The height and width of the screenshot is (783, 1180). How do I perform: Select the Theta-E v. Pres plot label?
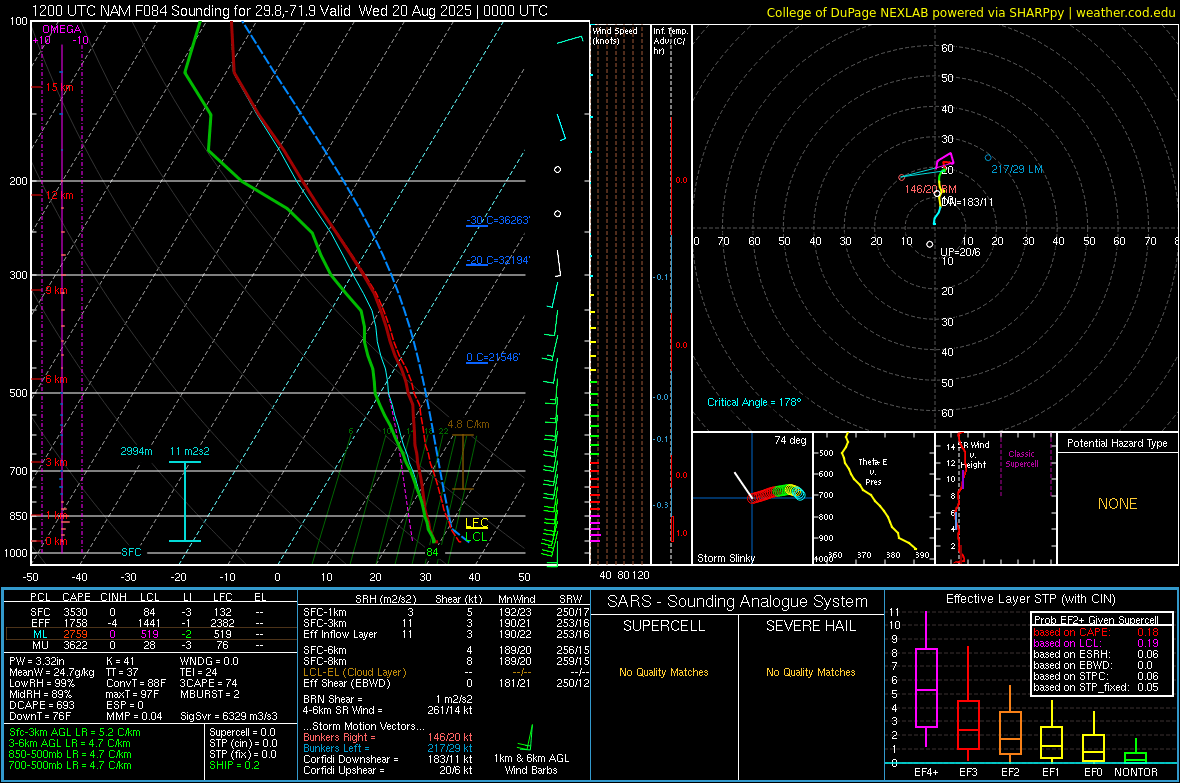click(x=873, y=471)
